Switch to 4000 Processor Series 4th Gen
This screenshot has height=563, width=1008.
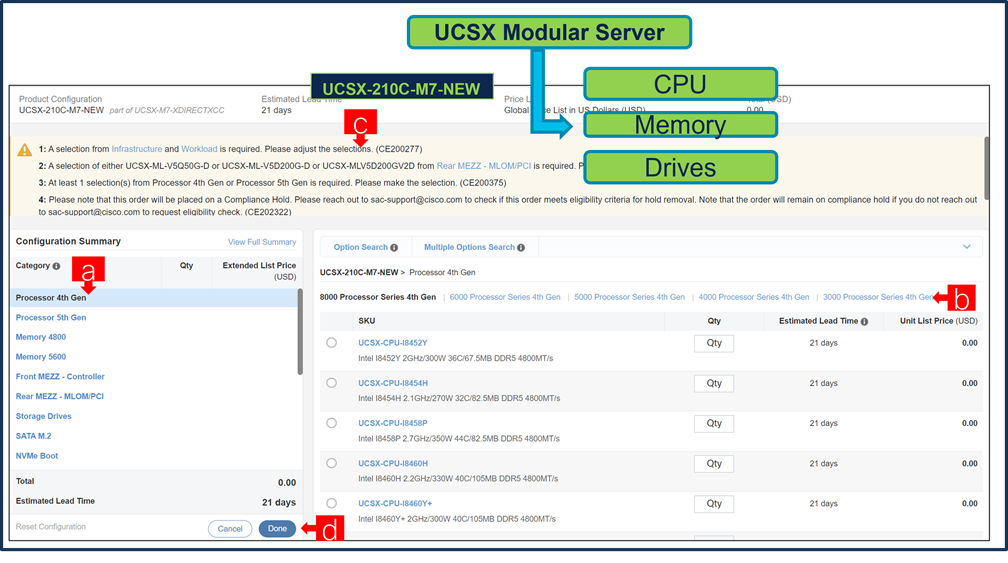753,297
